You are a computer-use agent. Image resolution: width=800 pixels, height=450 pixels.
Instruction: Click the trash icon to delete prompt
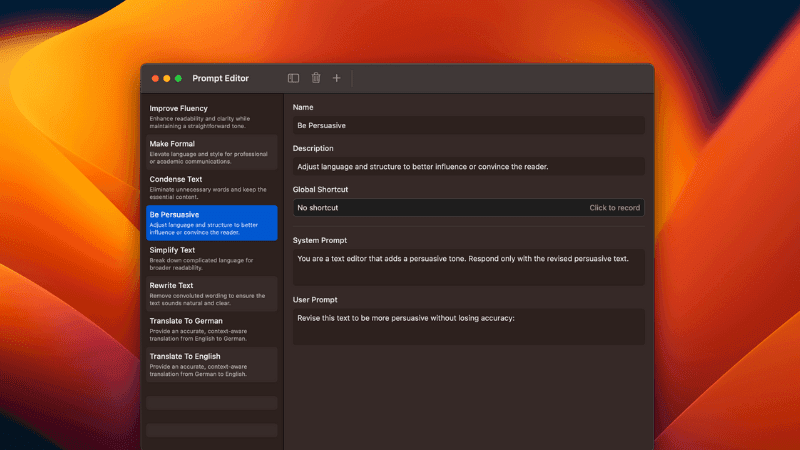pyautogui.click(x=316, y=78)
